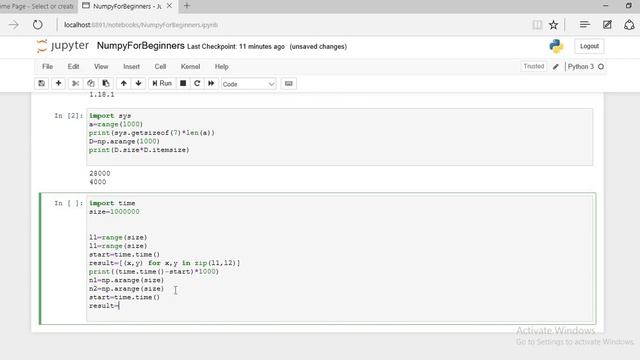640x360 pixels.
Task: Click the edit pencil icon near Python 3
Action: (556, 67)
